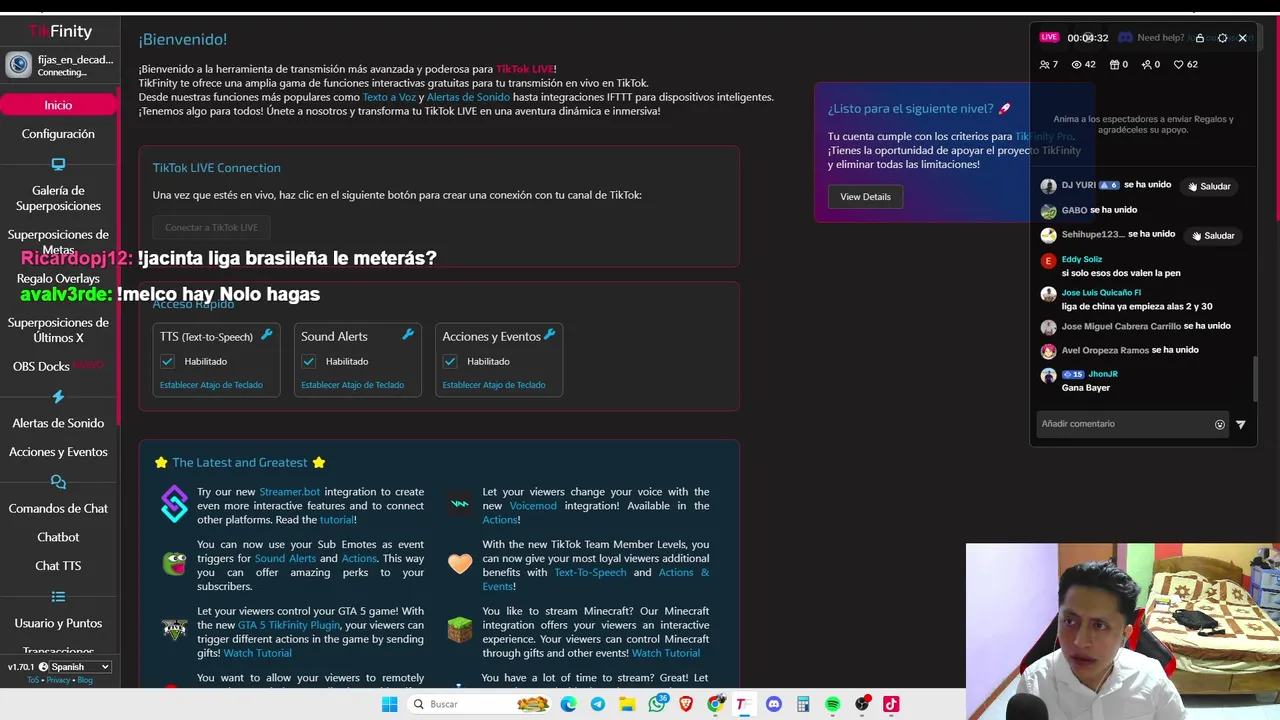Click the View Details button
Viewport: 1280px width, 720px height.
(865, 197)
